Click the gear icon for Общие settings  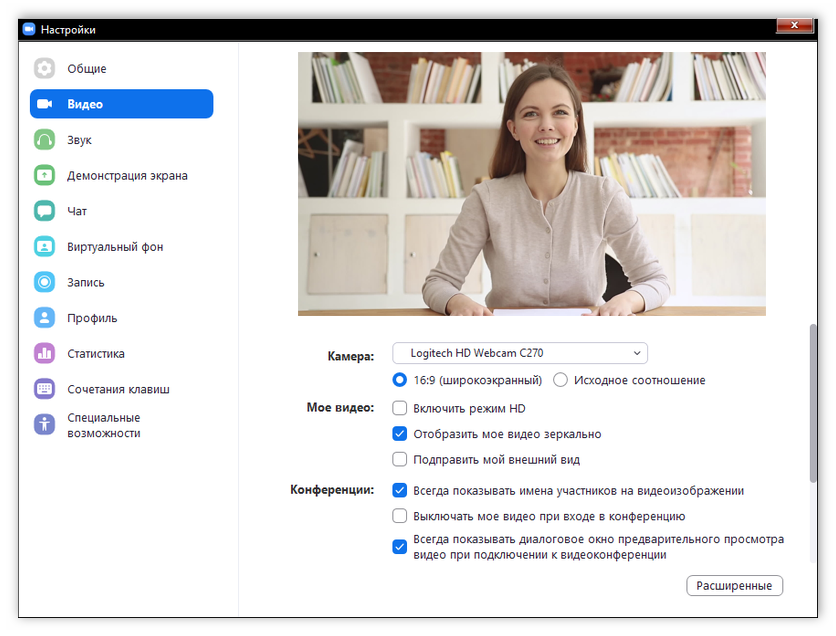(44, 69)
